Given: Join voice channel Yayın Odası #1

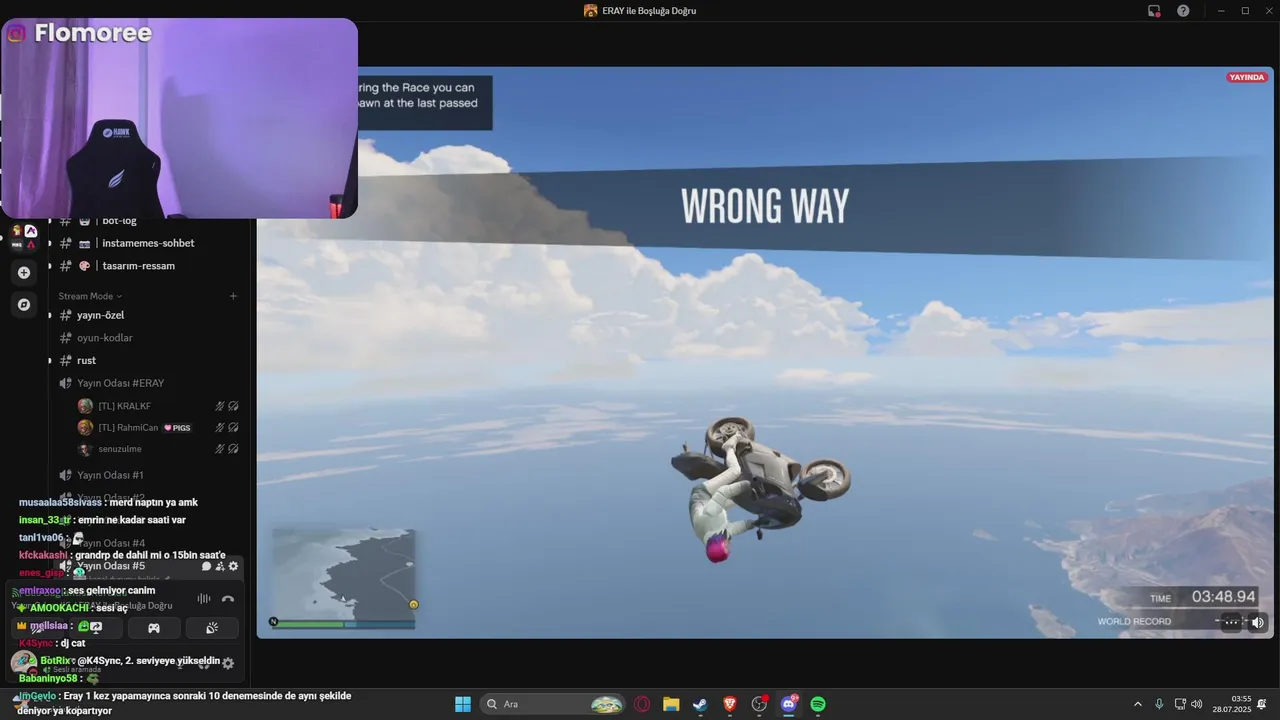Looking at the screenshot, I should pyautogui.click(x=110, y=475).
